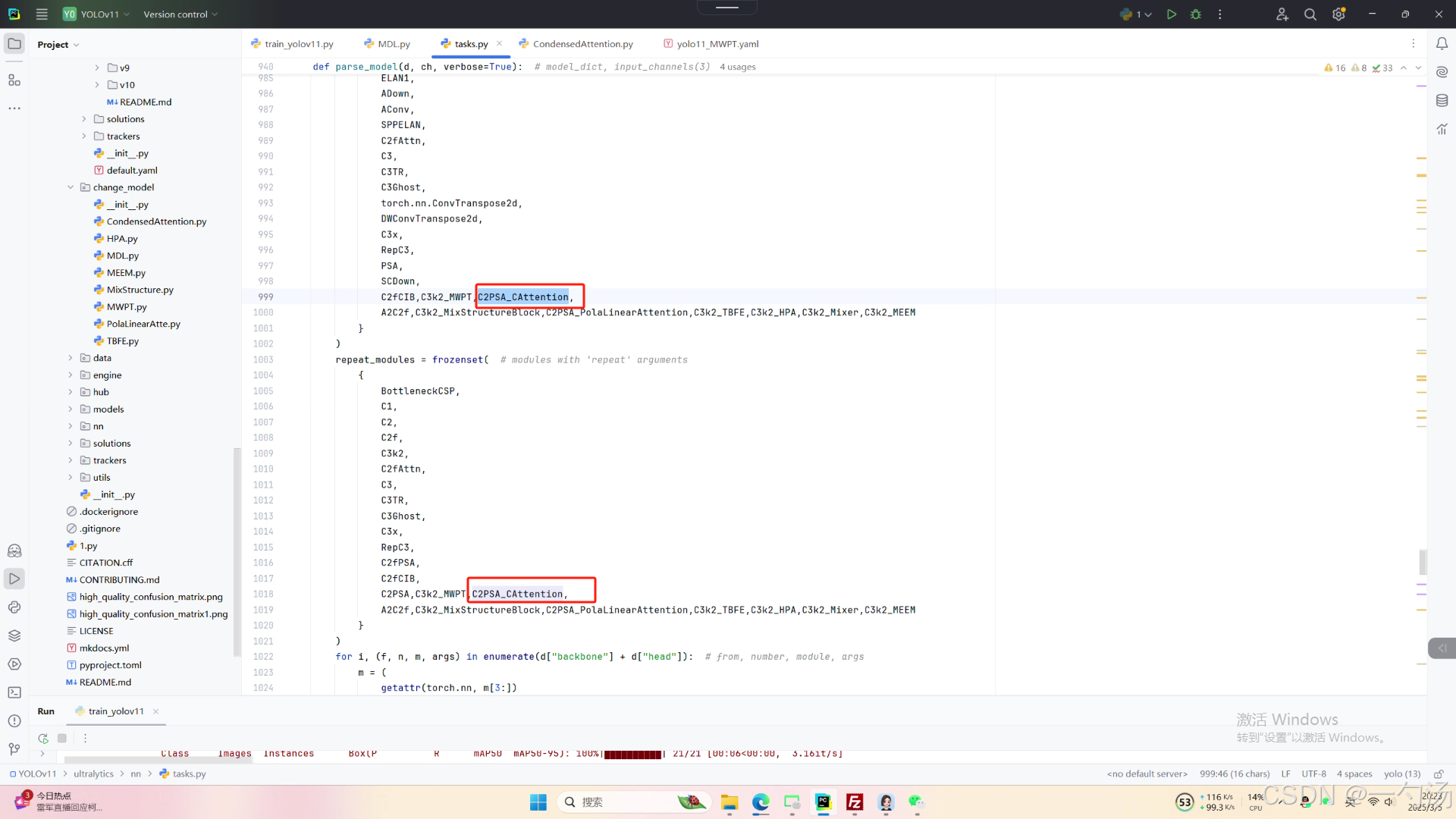Open the Python Packages tool window
Image resolution: width=1456 pixels, height=819 pixels.
14,635
